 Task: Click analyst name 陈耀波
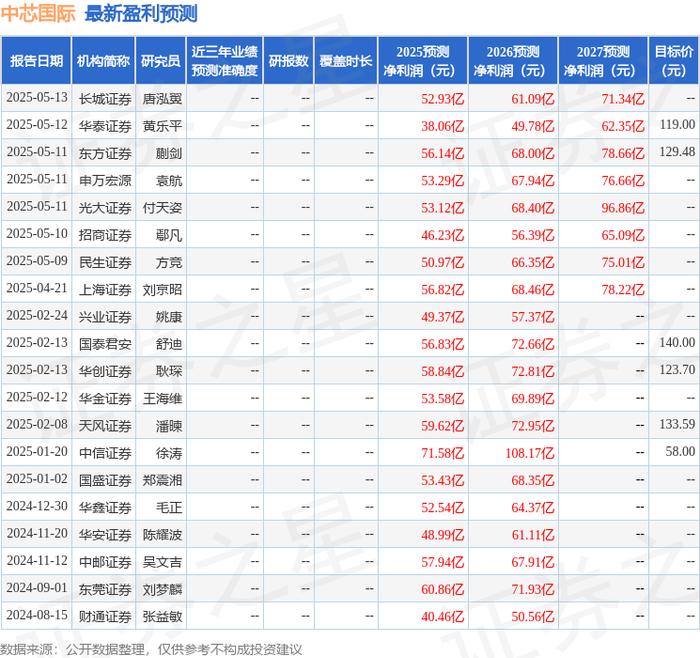pos(162,535)
